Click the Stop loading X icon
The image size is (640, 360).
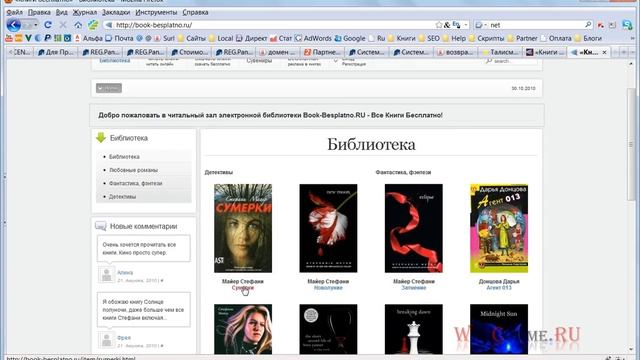[62, 25]
